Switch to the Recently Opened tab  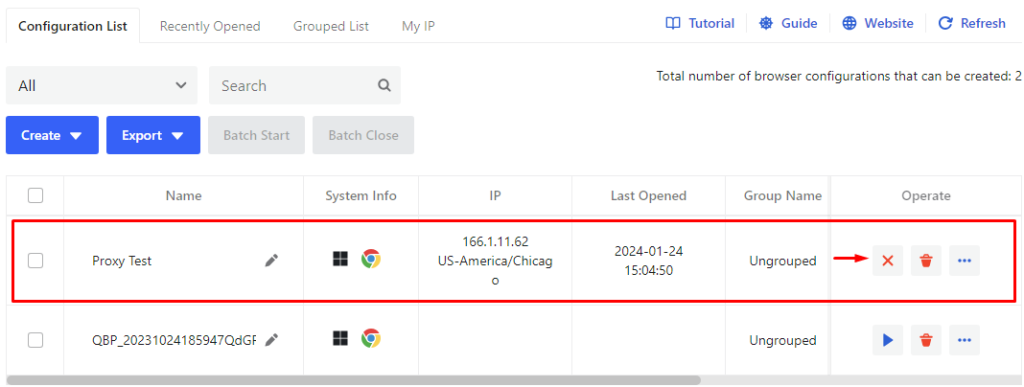pos(210,26)
